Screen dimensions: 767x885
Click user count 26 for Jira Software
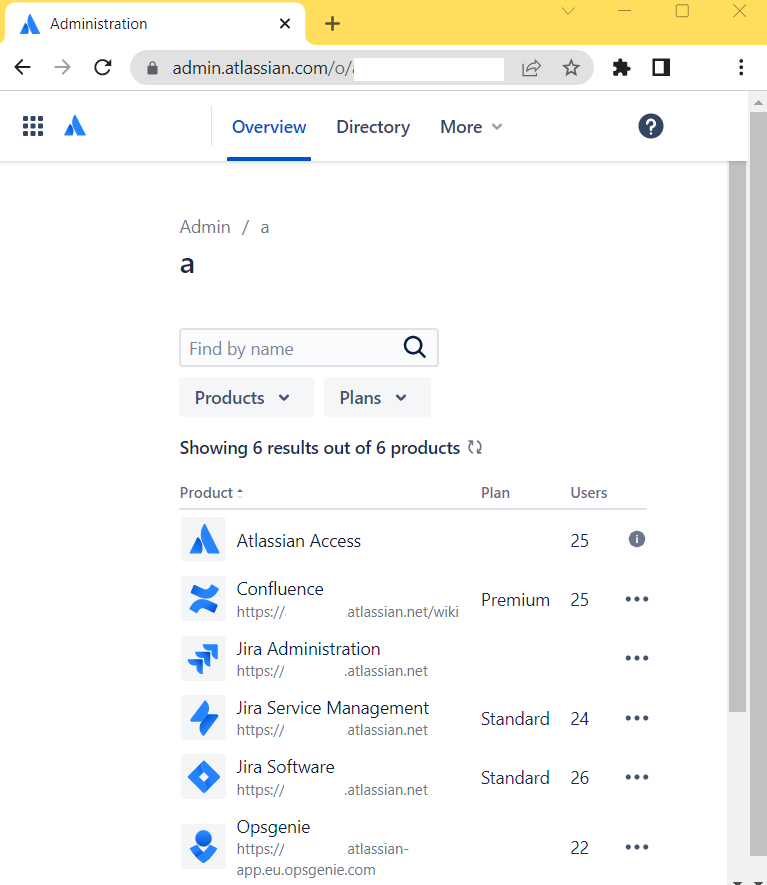[580, 778]
